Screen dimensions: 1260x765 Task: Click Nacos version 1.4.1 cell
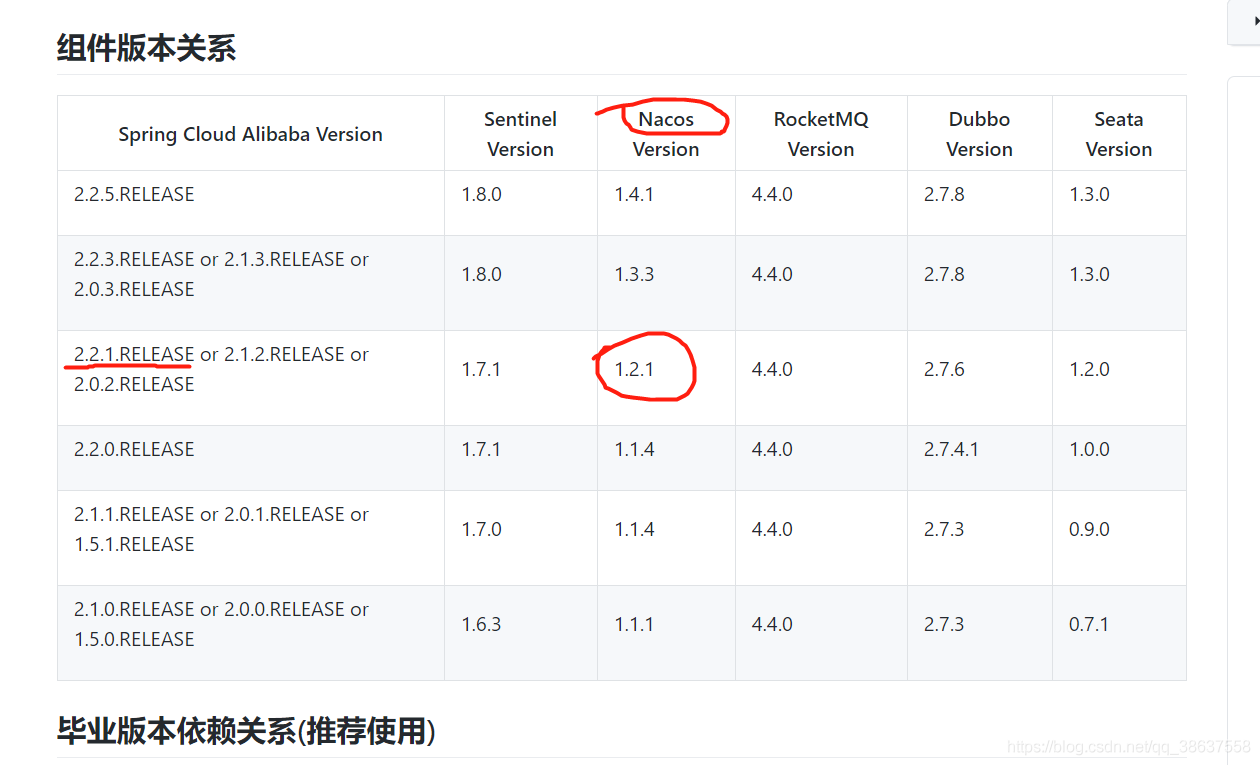(x=667, y=203)
